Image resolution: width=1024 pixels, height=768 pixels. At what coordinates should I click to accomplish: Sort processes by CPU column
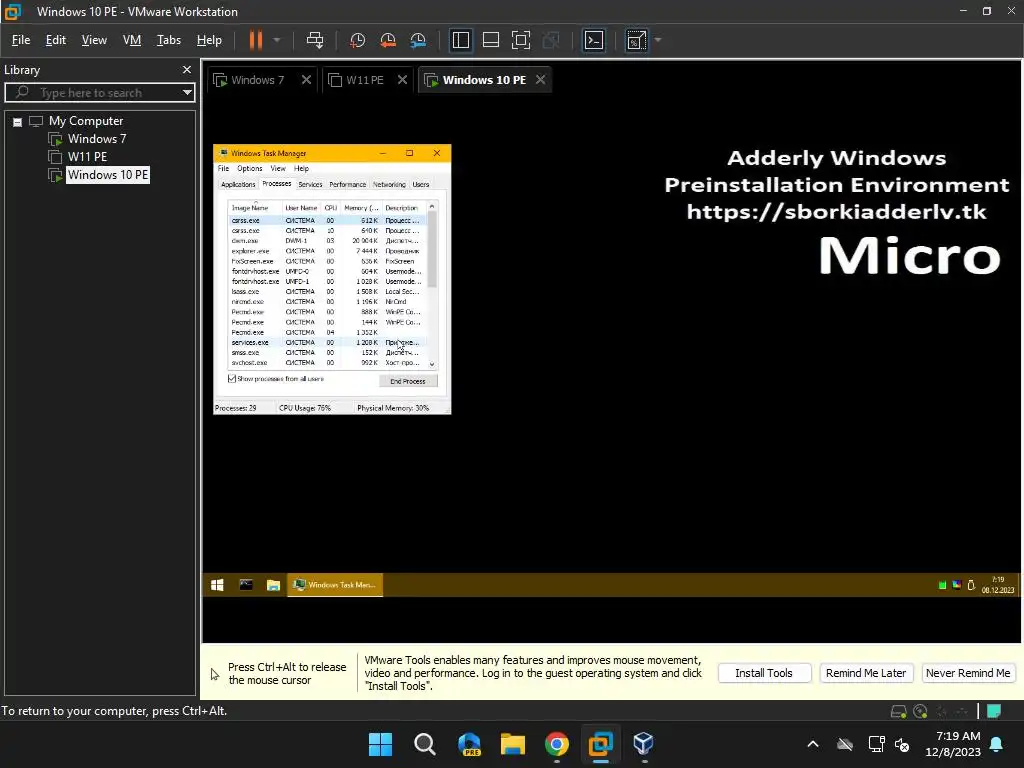click(x=330, y=208)
